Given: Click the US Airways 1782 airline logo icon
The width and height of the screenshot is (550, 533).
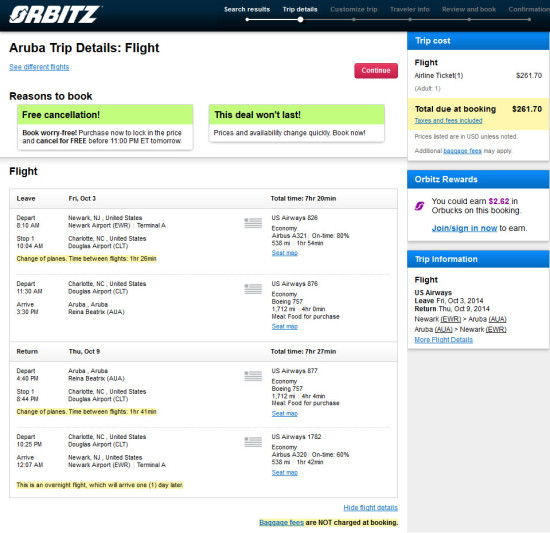Looking at the screenshot, I should 253,442.
